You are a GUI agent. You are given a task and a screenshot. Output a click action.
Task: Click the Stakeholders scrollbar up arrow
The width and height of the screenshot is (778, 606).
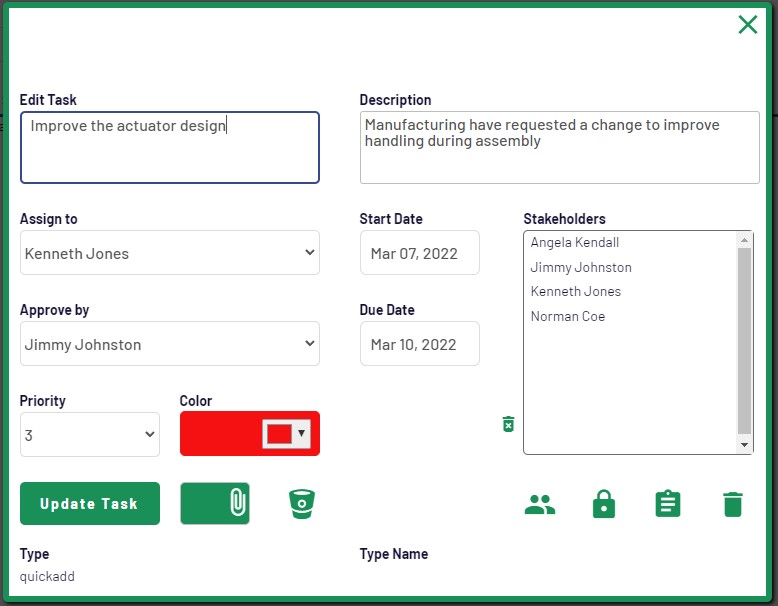point(744,240)
